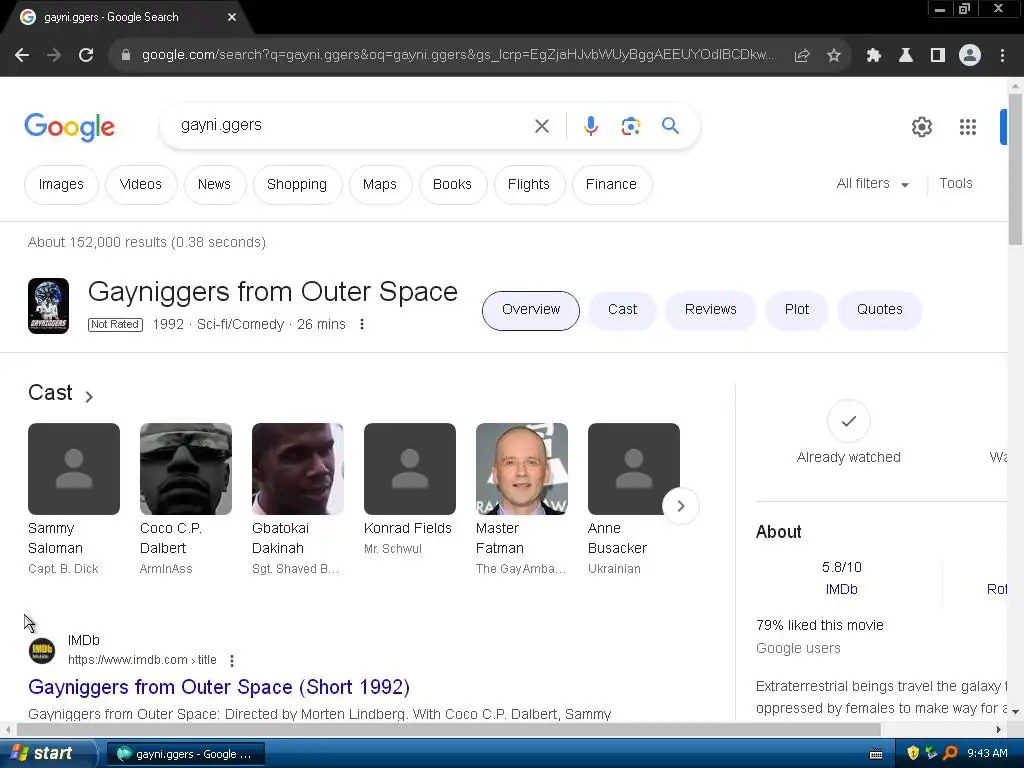Open the Tools options
The height and width of the screenshot is (768, 1024).
click(x=956, y=184)
